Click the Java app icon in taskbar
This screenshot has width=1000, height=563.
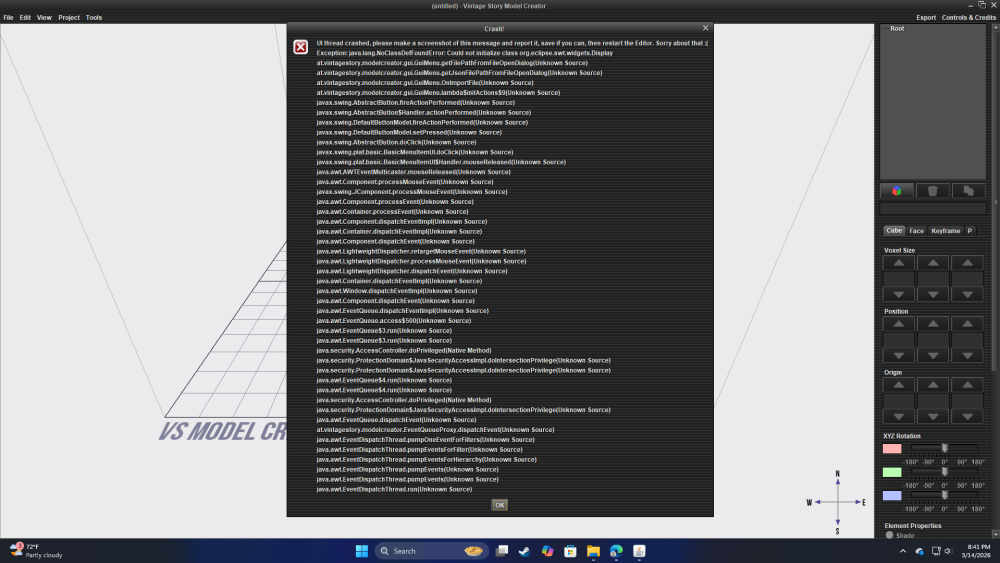[x=639, y=551]
